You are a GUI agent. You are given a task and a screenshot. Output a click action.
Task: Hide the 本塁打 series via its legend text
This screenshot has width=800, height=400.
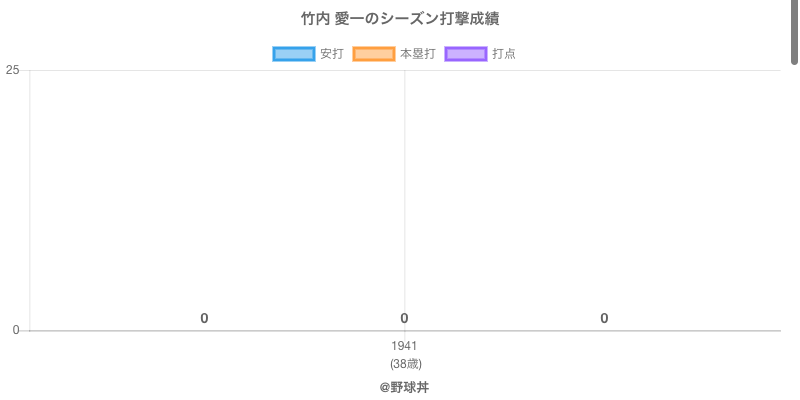[417, 54]
